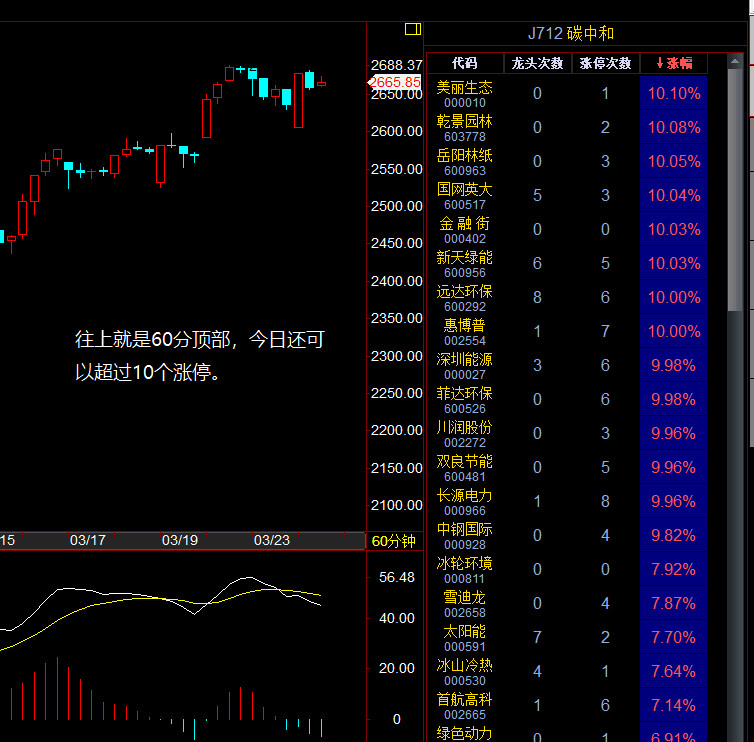Select stock 菲达环保 600526

point(465,400)
